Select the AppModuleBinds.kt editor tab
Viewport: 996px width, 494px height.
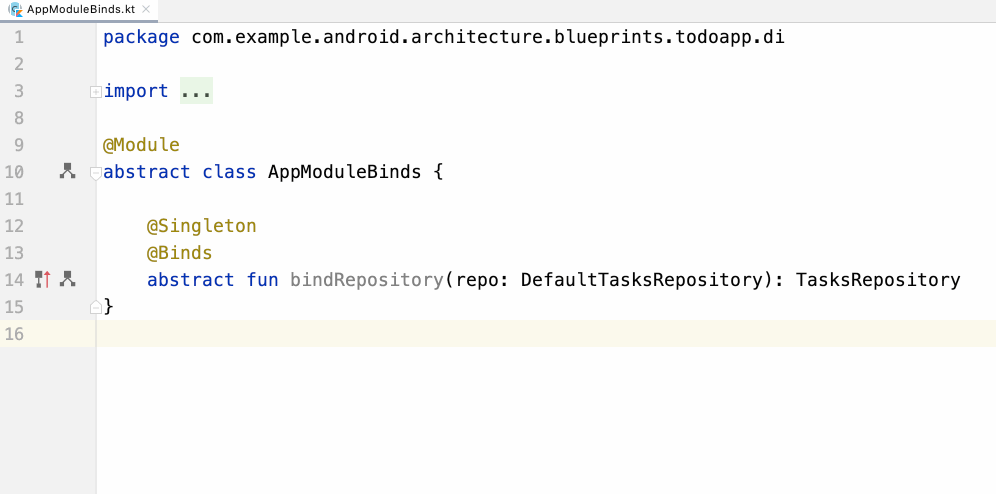tap(80, 9)
